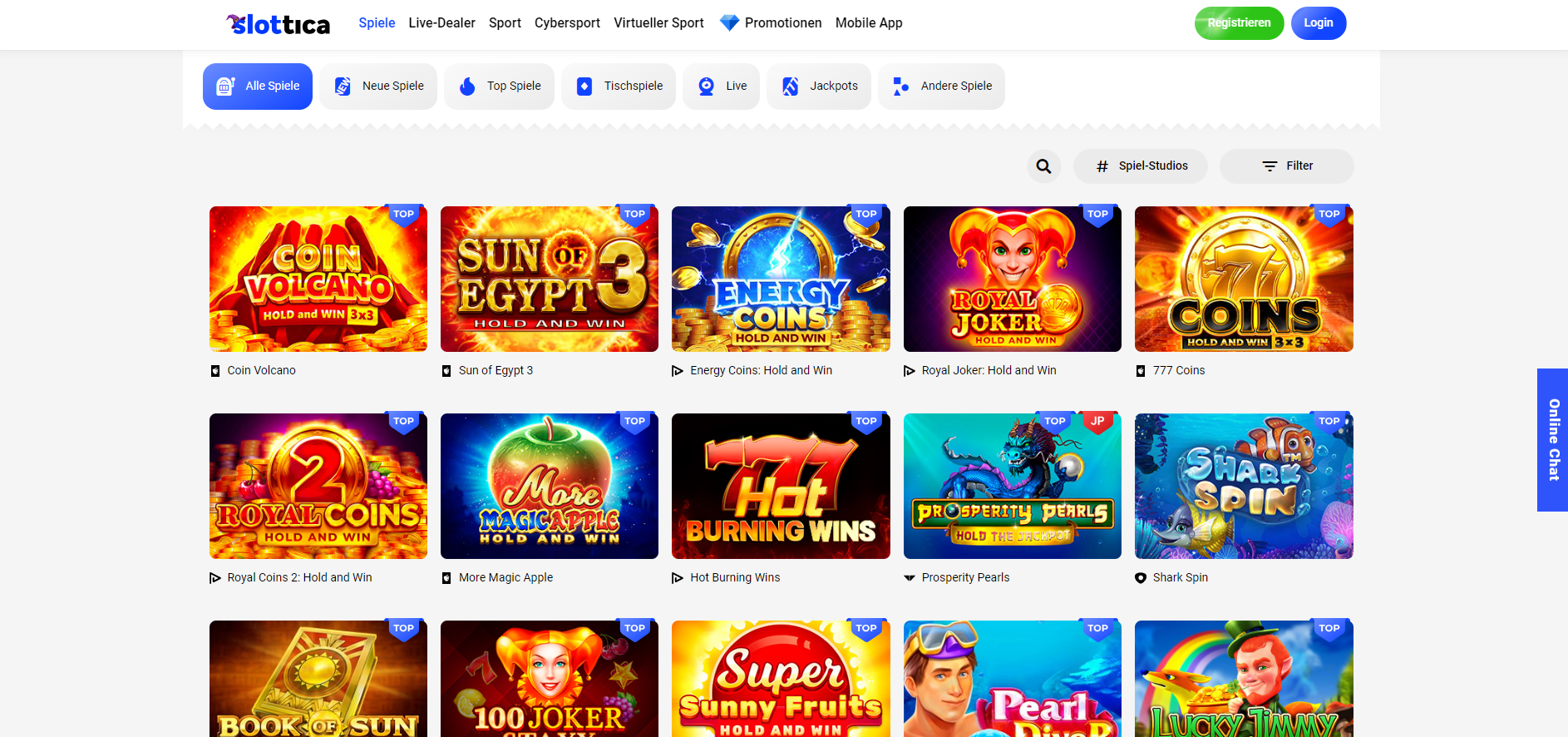
Task: Click the provider icon beside Prosperity Pearls
Action: pyautogui.click(x=910, y=578)
